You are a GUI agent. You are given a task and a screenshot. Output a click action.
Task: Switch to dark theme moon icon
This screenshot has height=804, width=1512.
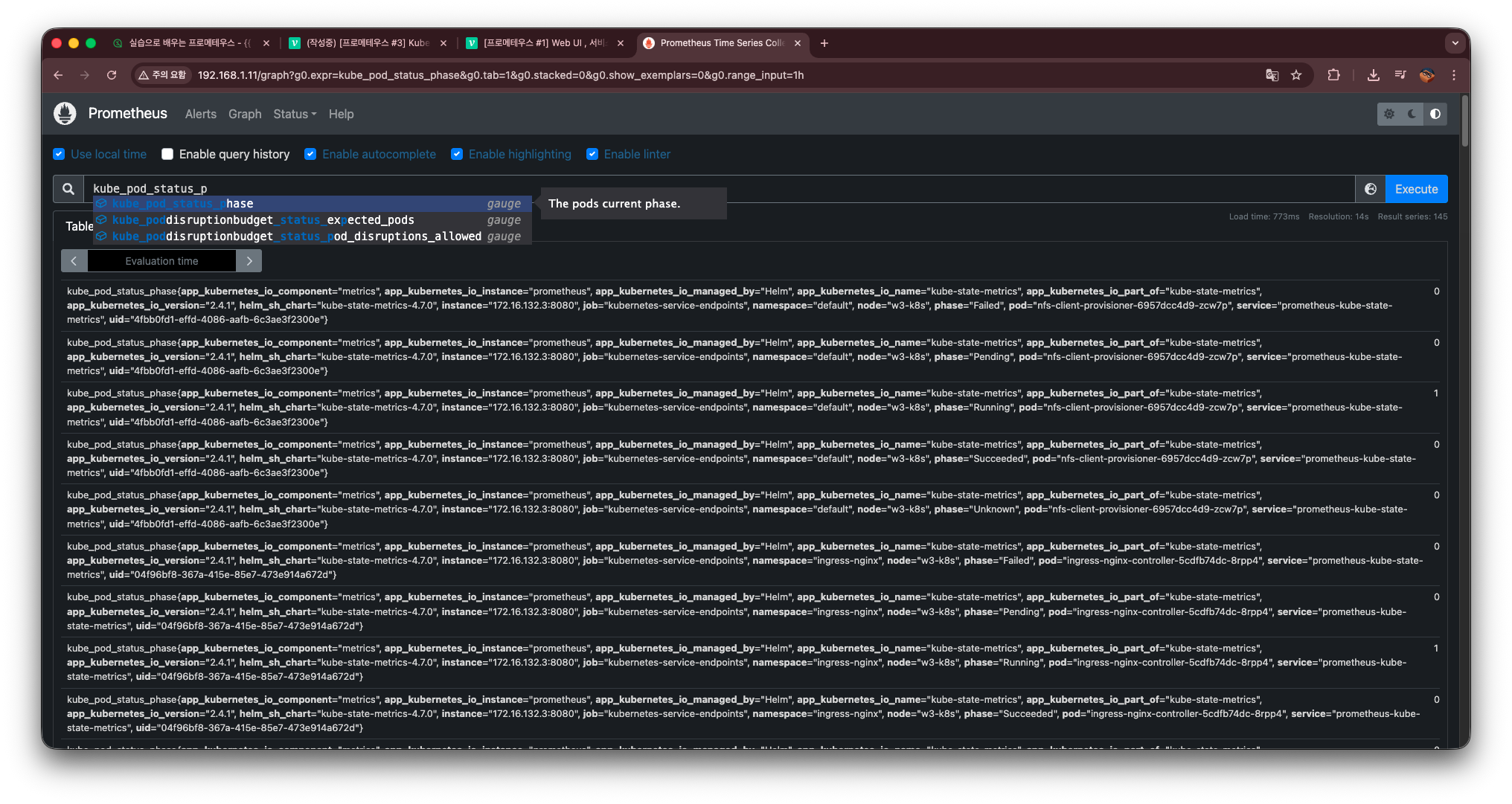(1412, 114)
